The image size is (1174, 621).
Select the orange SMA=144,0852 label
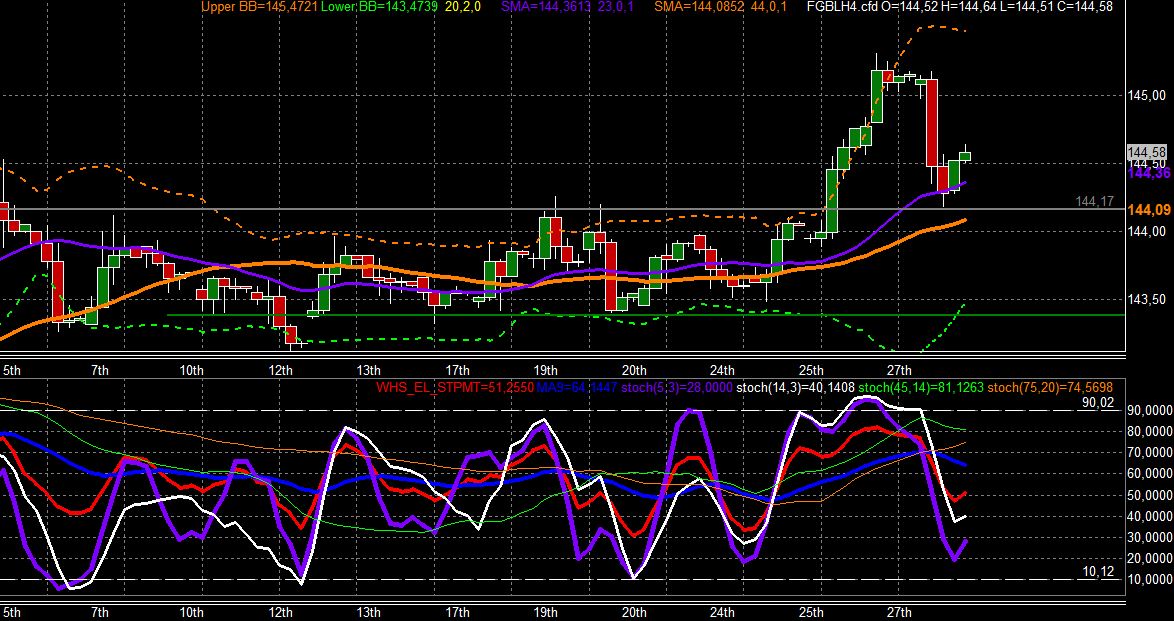tap(699, 7)
